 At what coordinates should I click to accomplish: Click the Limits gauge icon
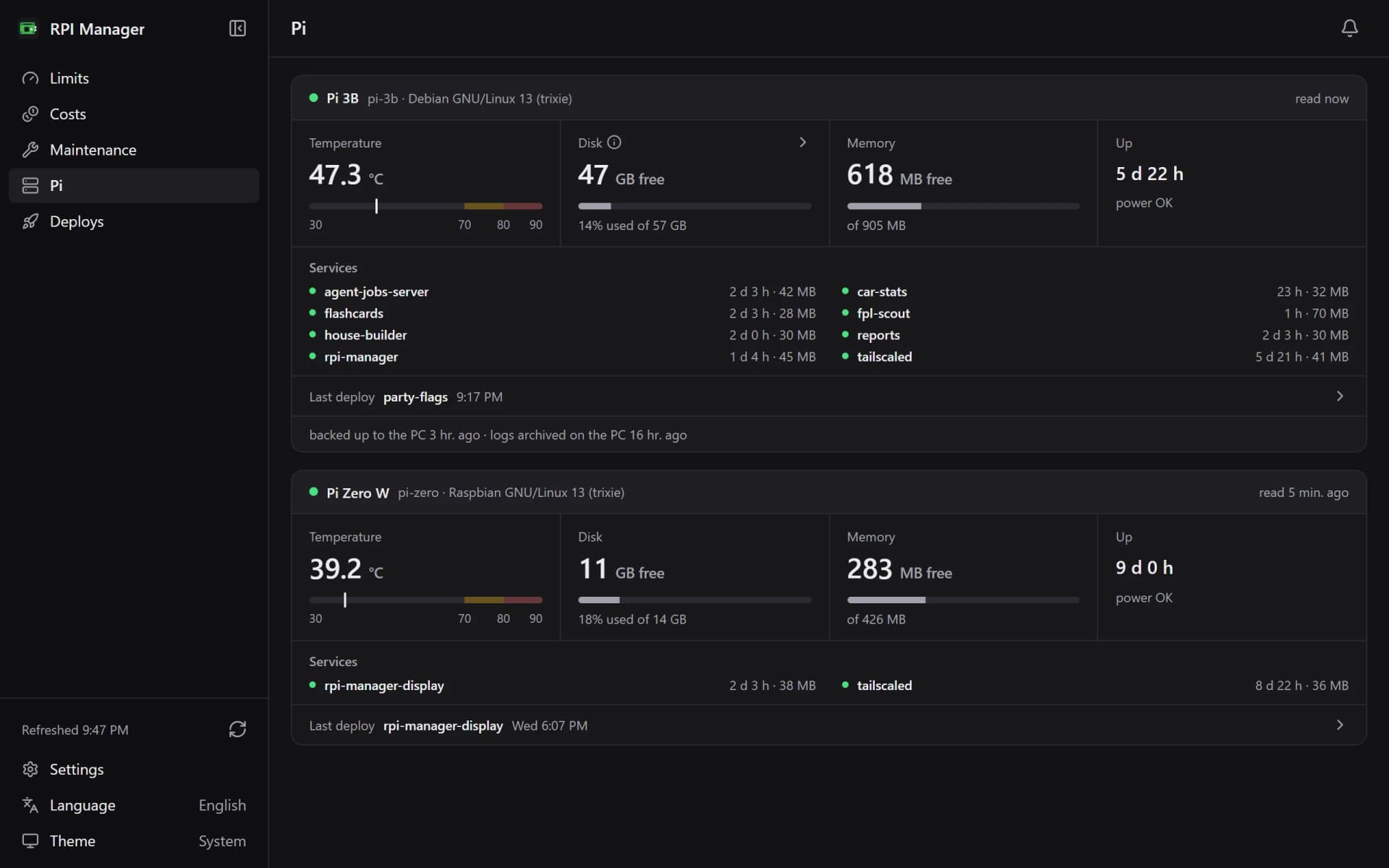pos(30,78)
